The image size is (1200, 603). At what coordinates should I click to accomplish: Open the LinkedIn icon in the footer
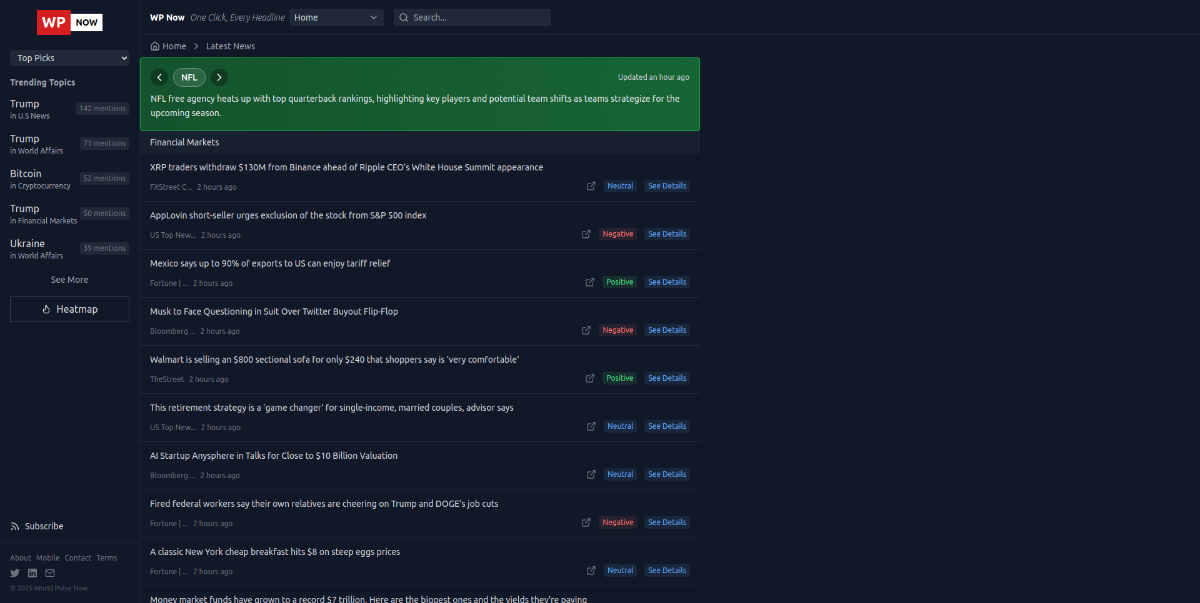(x=32, y=573)
